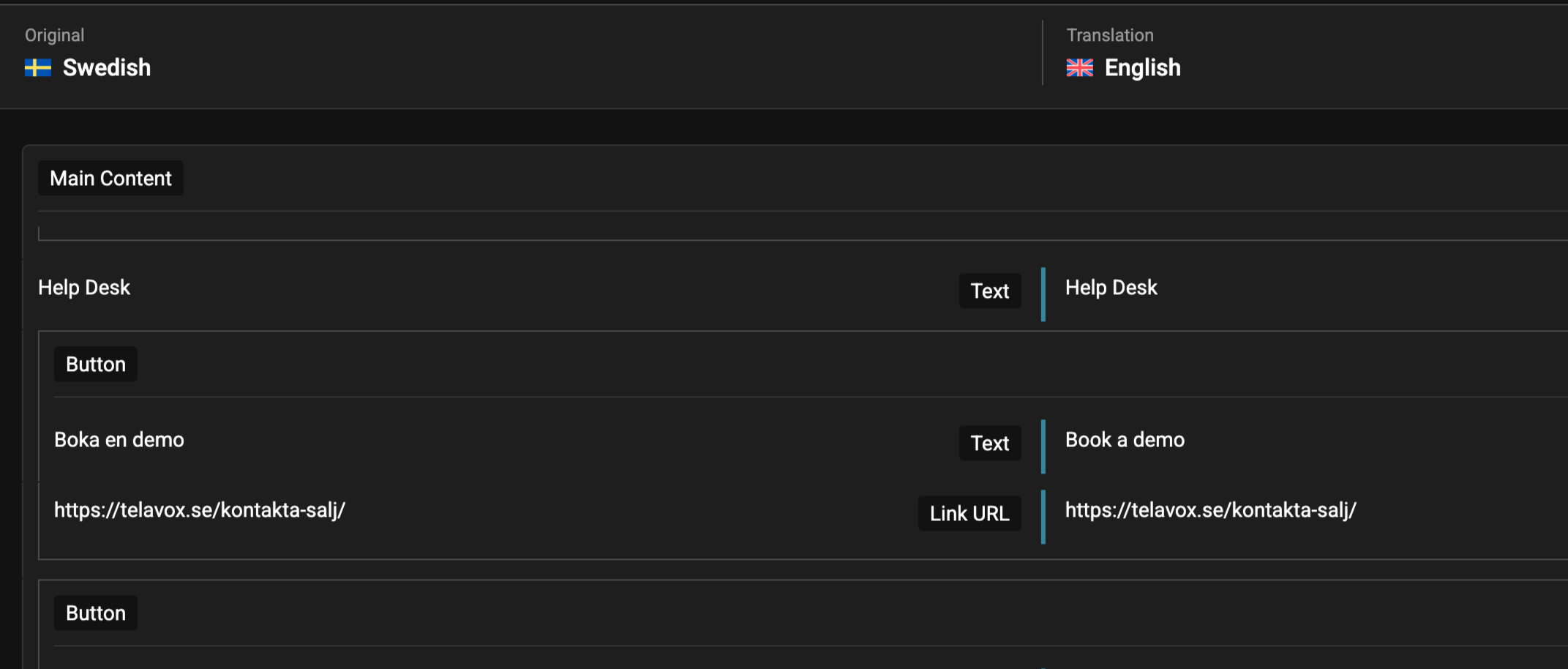Click the Swedish flag icon
This screenshot has height=669, width=1568.
pos(37,68)
